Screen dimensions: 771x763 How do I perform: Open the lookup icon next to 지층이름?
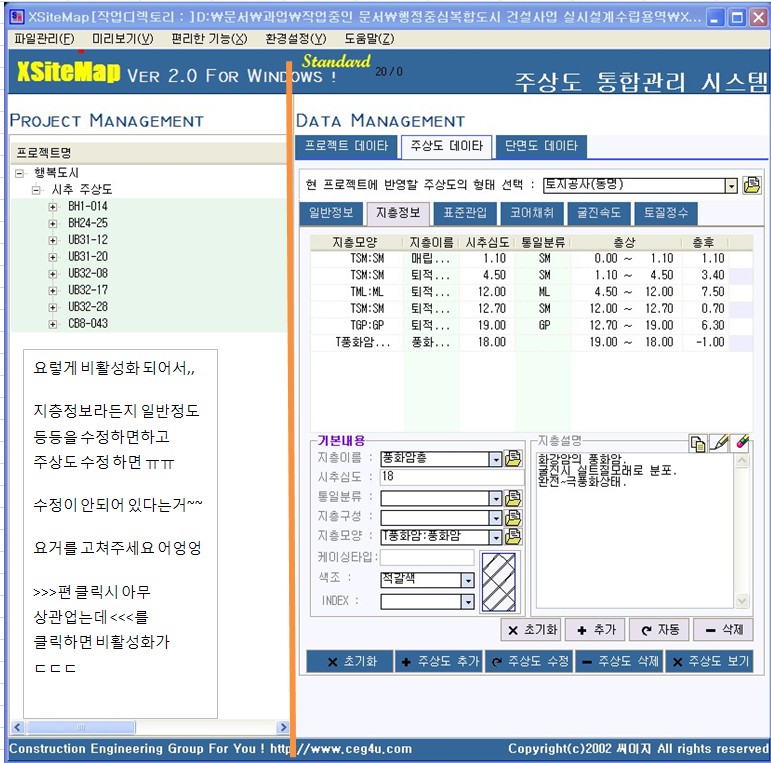[x=513, y=459]
